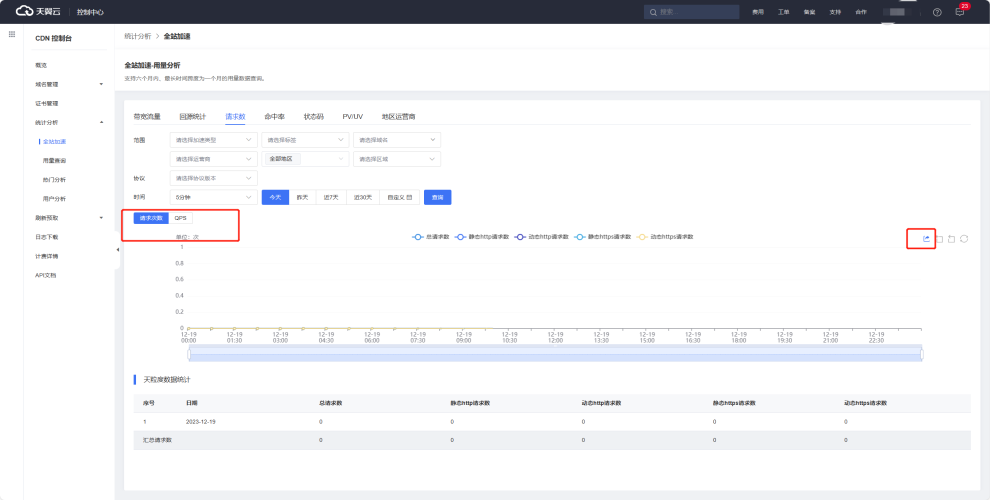The image size is (990, 500).
Task: Click the chart time range slider bar
Action: click(x=556, y=354)
